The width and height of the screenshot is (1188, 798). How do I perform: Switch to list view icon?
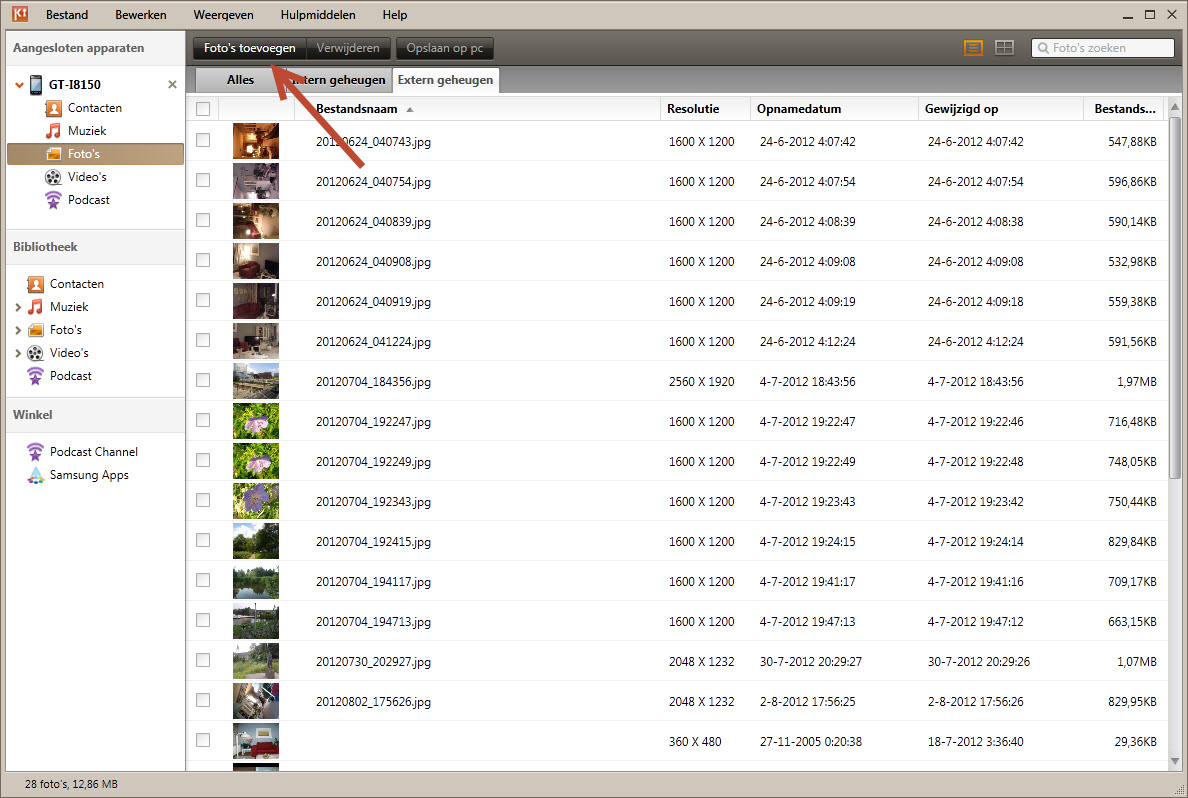pyautogui.click(x=972, y=48)
